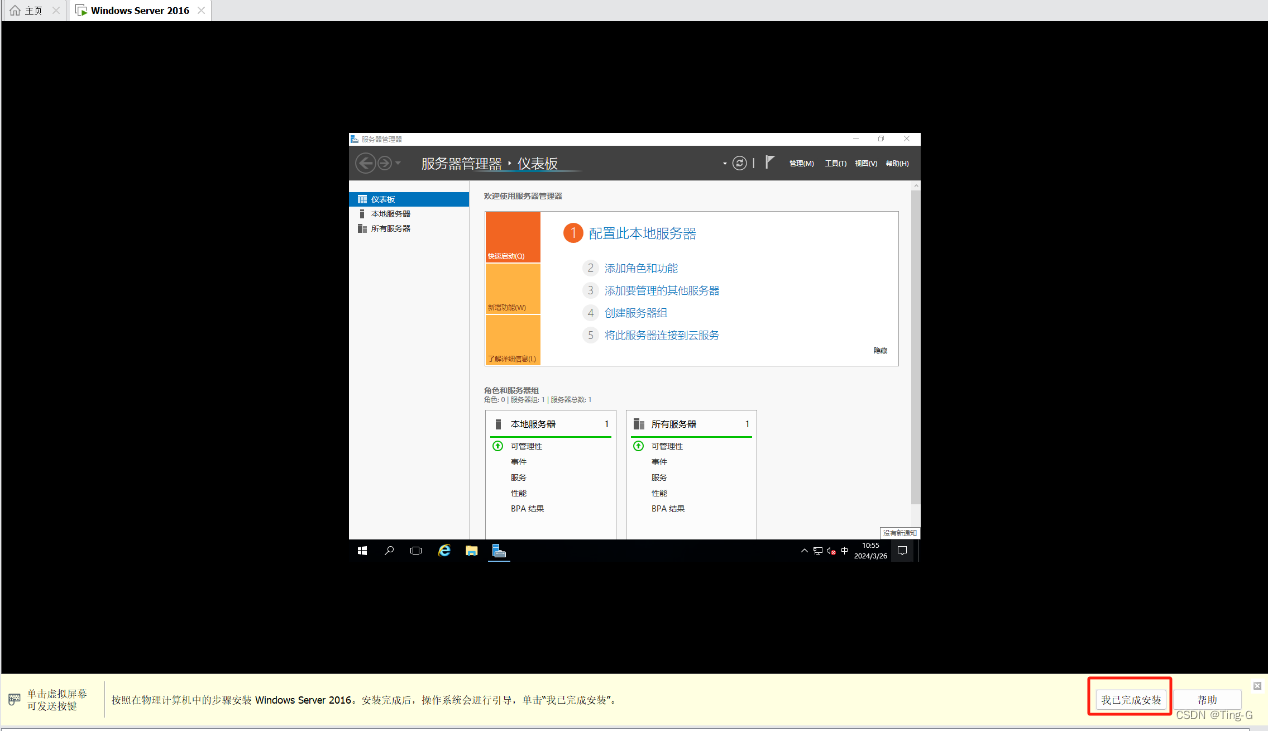Open 配置此本地服务器 link
This screenshot has height=731, width=1268.
[642, 233]
